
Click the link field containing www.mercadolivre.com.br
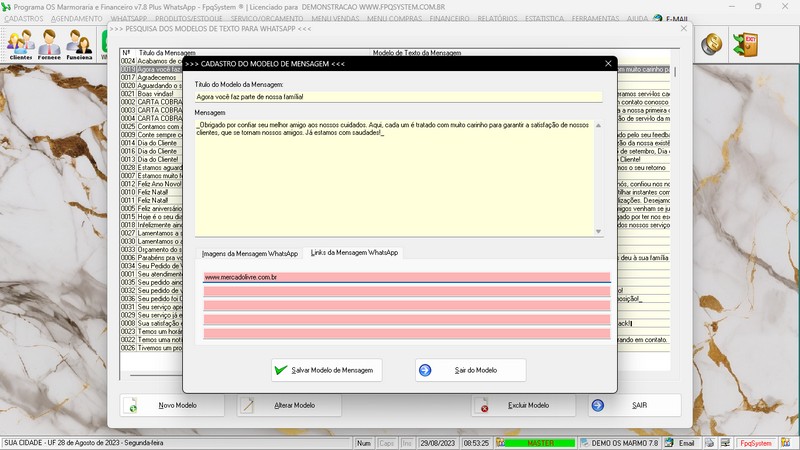coord(407,277)
